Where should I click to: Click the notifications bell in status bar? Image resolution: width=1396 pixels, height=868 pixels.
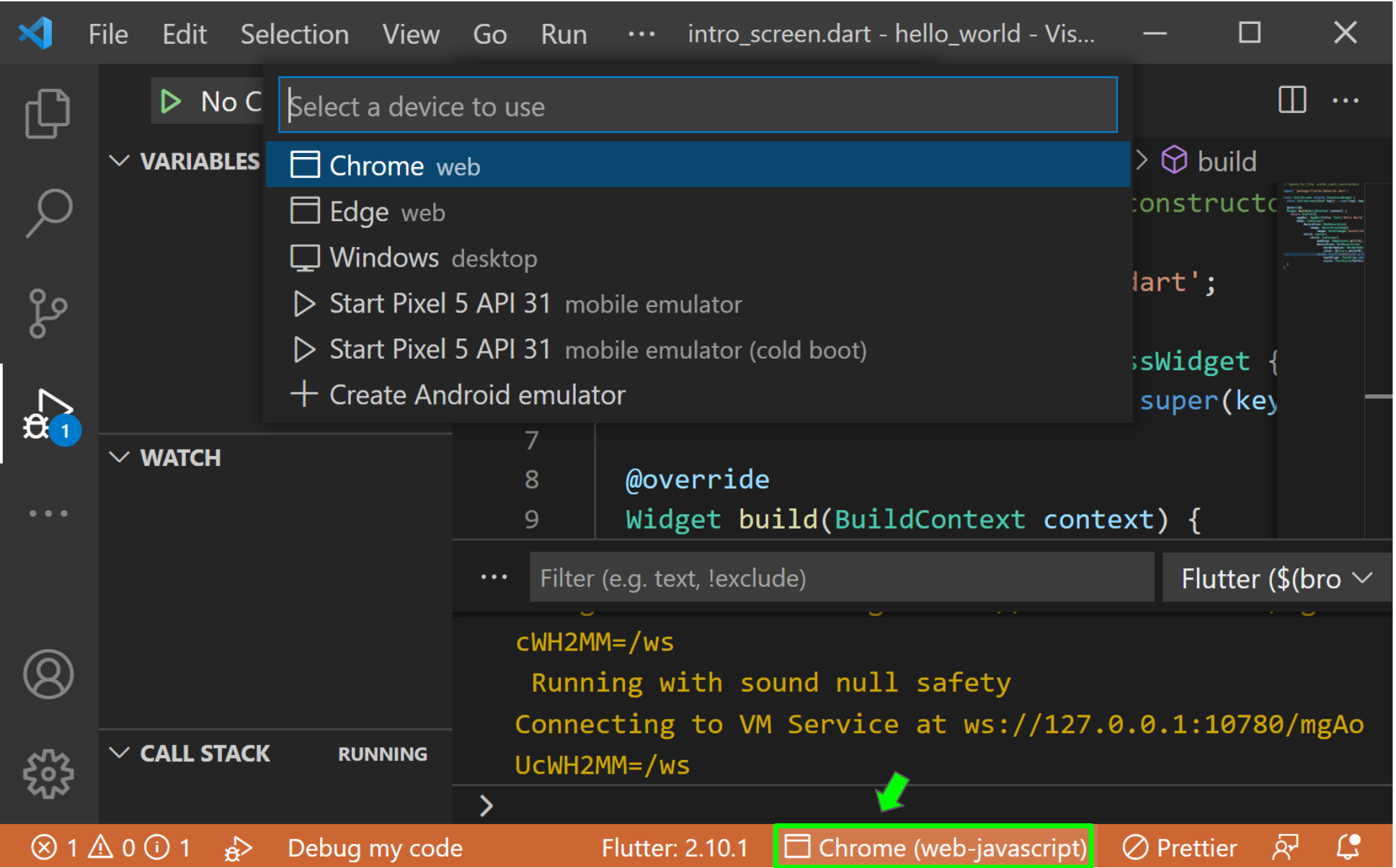coord(1348,847)
